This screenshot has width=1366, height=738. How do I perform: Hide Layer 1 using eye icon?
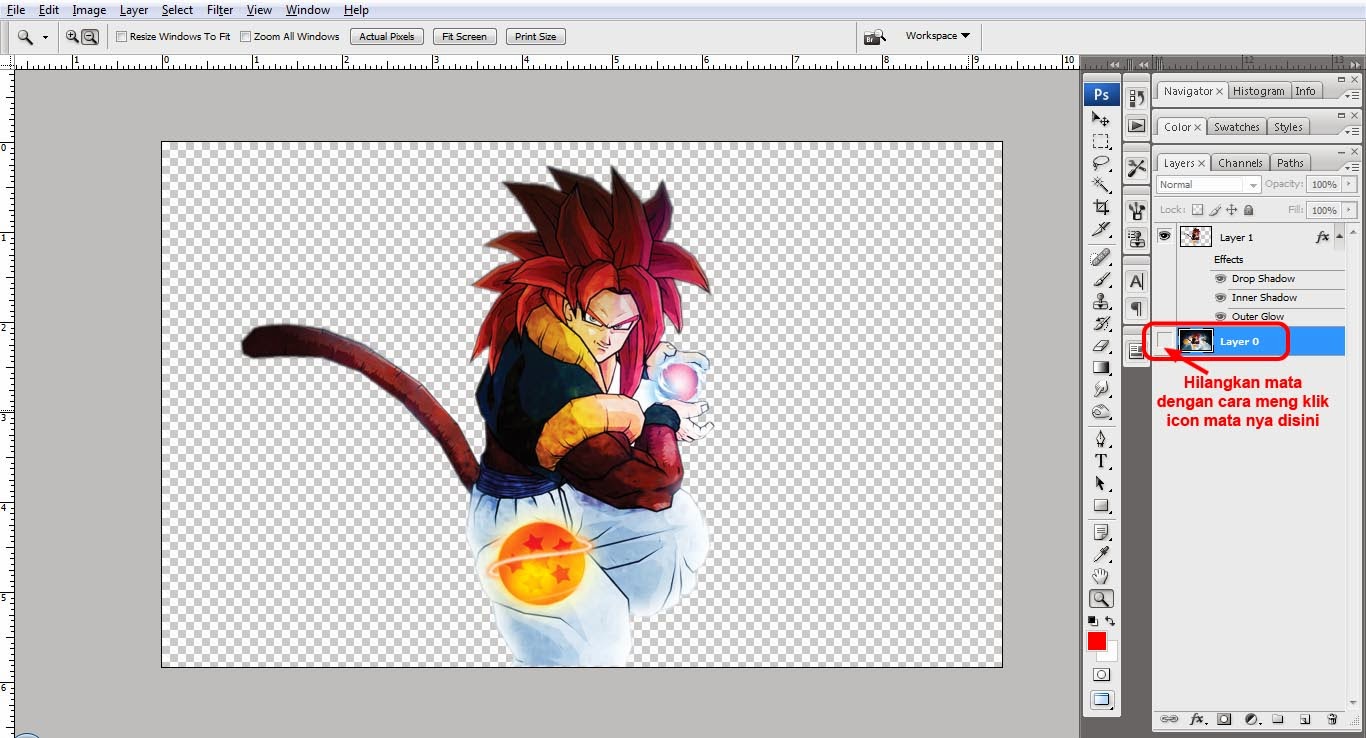1164,236
